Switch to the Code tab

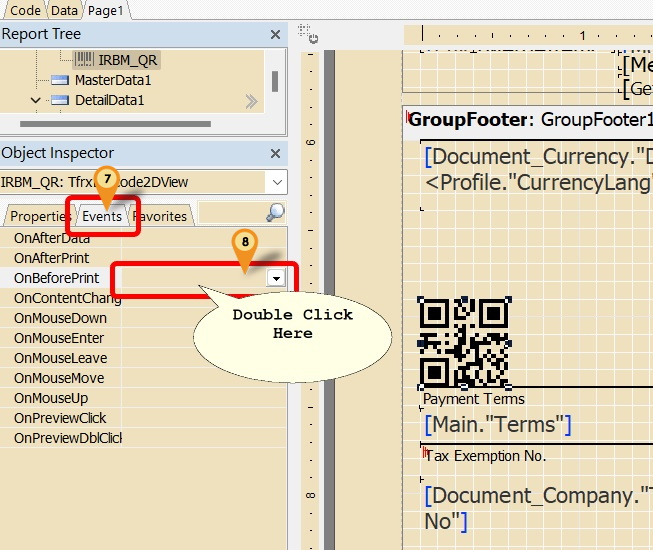pyautogui.click(x=25, y=10)
